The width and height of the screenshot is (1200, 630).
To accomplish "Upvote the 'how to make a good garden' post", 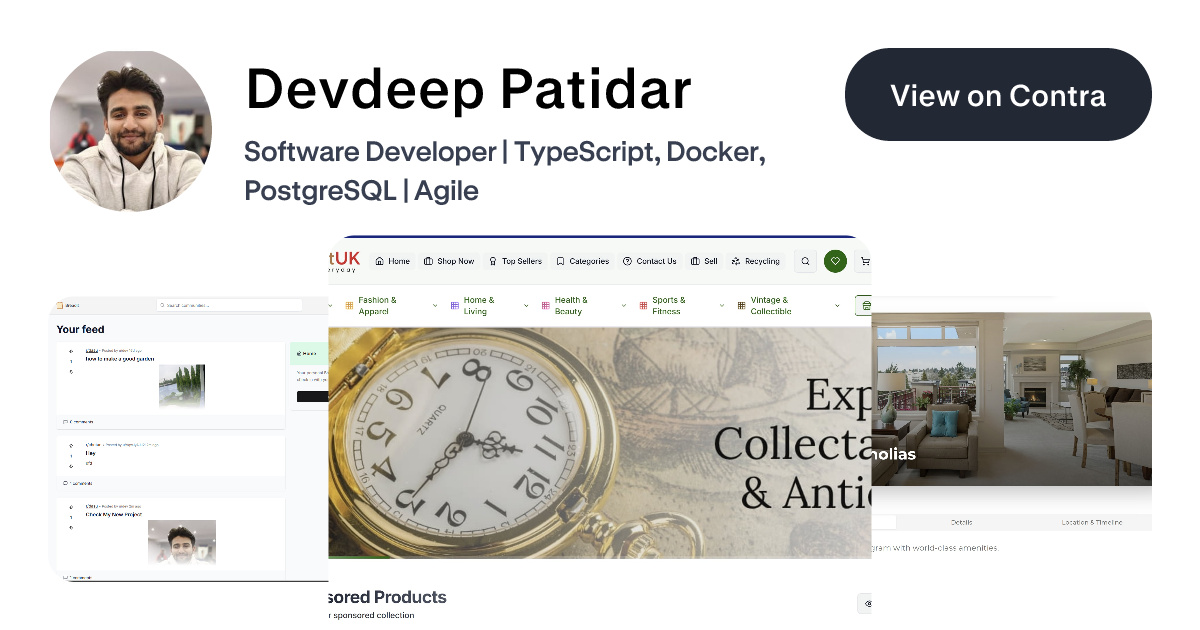I will pos(70,351).
